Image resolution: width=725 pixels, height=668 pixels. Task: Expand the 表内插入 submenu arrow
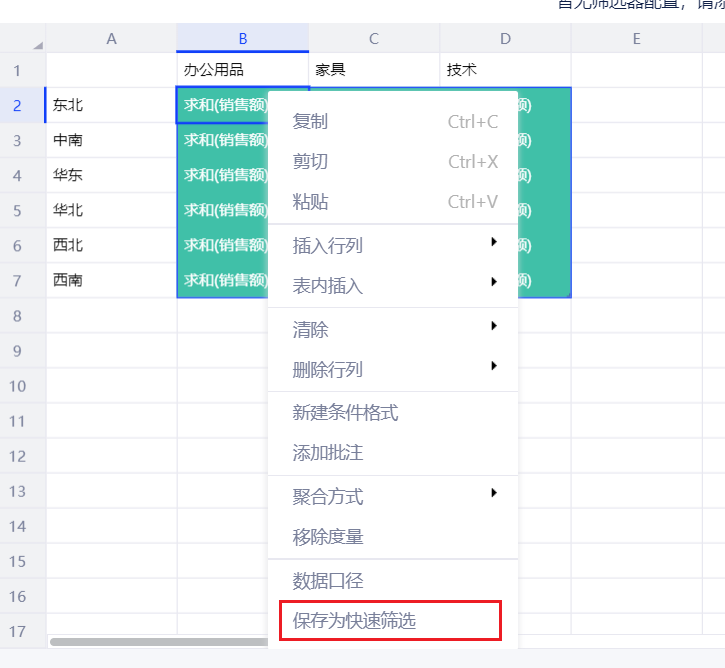[493, 282]
